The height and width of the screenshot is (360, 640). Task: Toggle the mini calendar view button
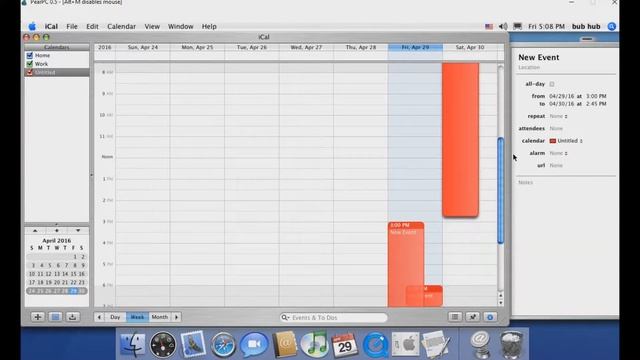pos(55,317)
